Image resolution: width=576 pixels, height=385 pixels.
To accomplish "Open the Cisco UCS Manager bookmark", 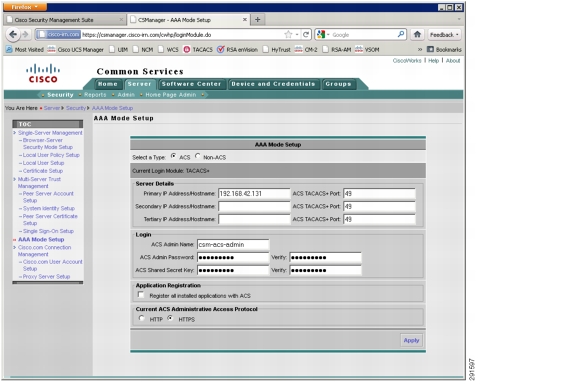I will click(x=76, y=50).
